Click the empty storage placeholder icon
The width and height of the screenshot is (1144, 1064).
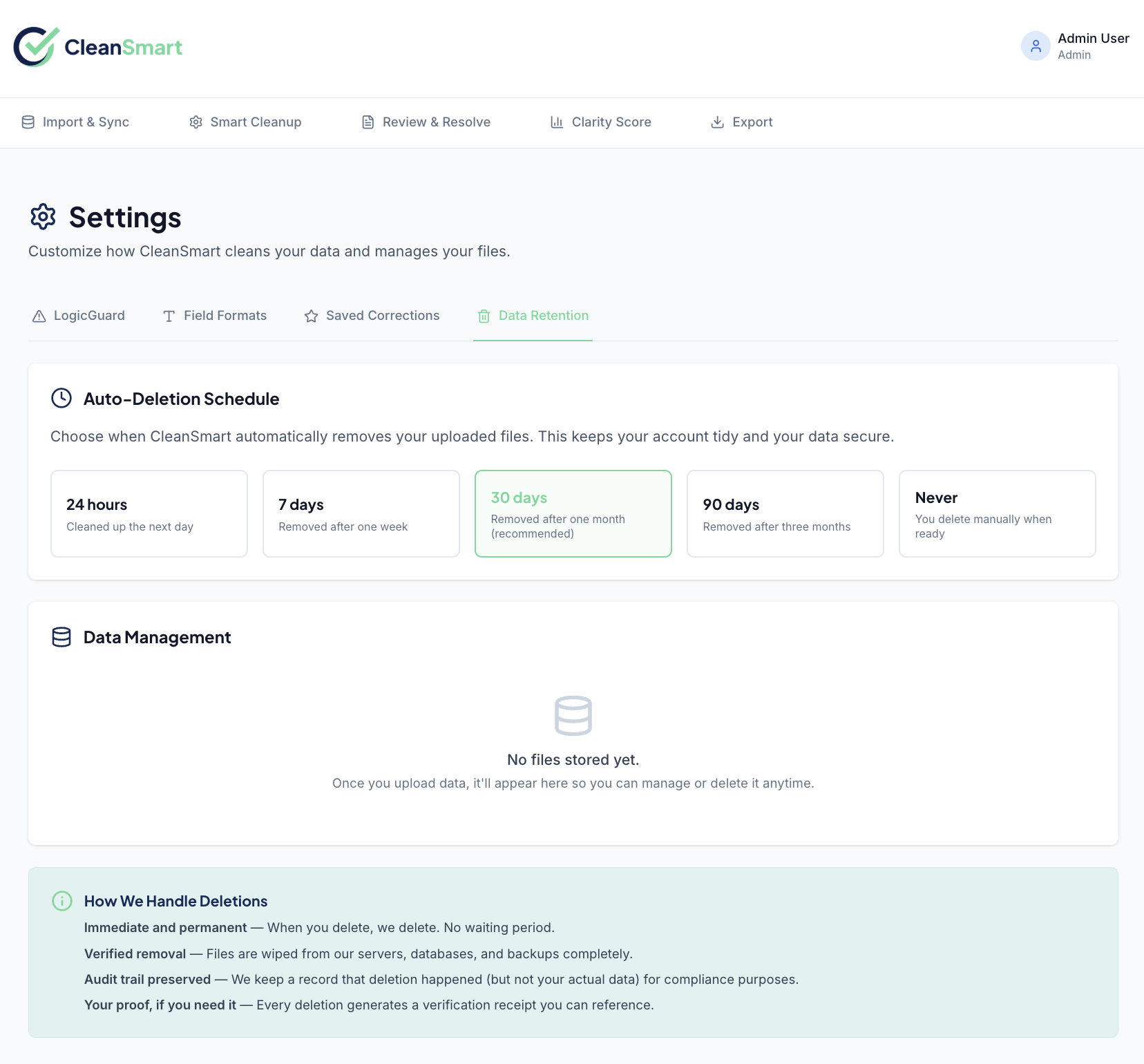573,716
